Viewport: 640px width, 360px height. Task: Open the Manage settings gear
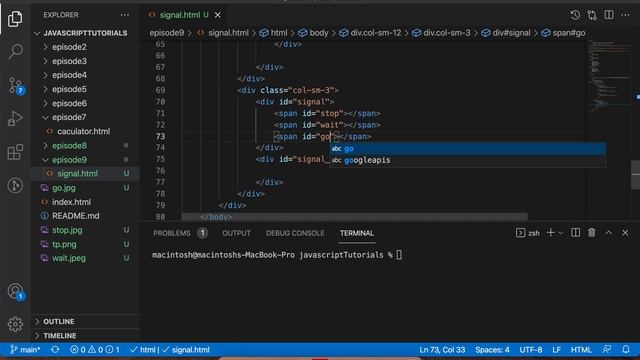(x=15, y=324)
